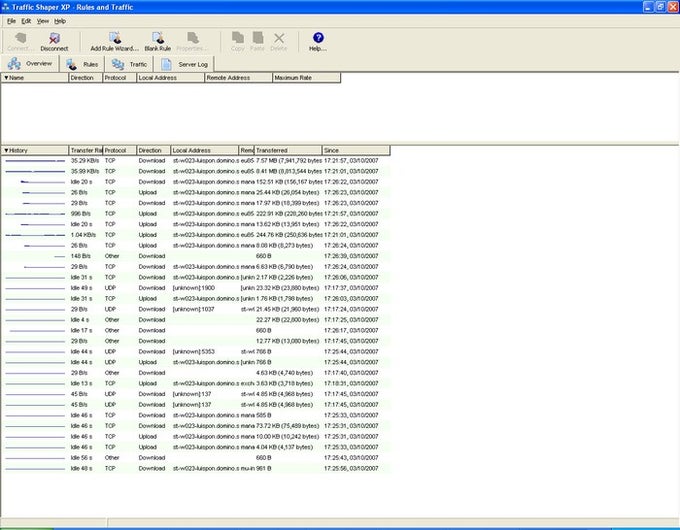
Task: Select the Idle 48 s TCP row
Action: click(x=196, y=469)
